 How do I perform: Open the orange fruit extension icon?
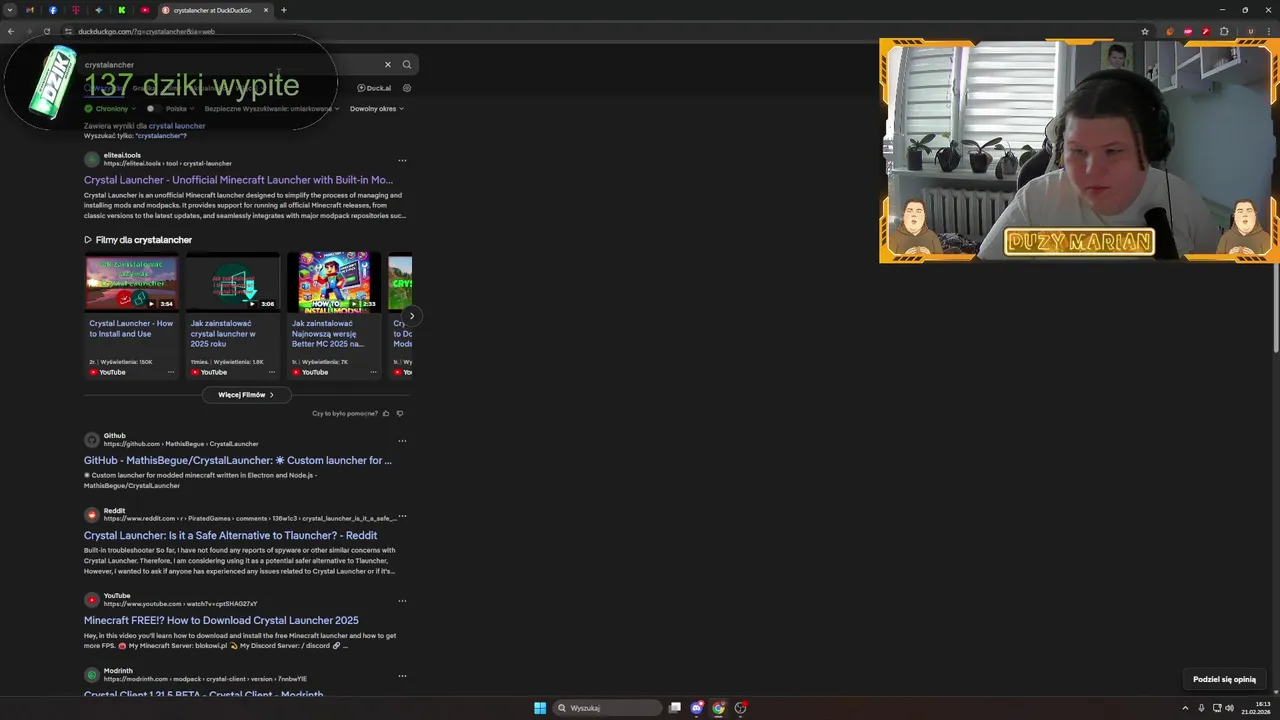coord(1170,31)
